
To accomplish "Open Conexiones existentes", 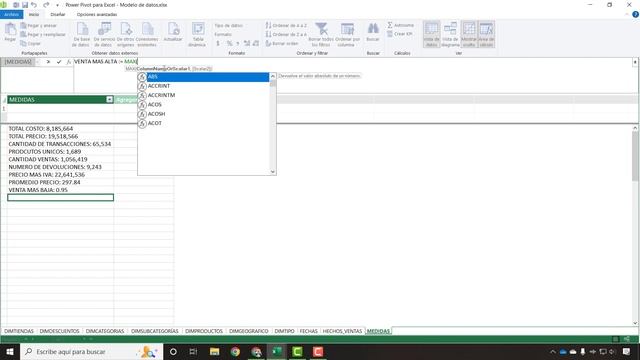I will coord(147,34).
